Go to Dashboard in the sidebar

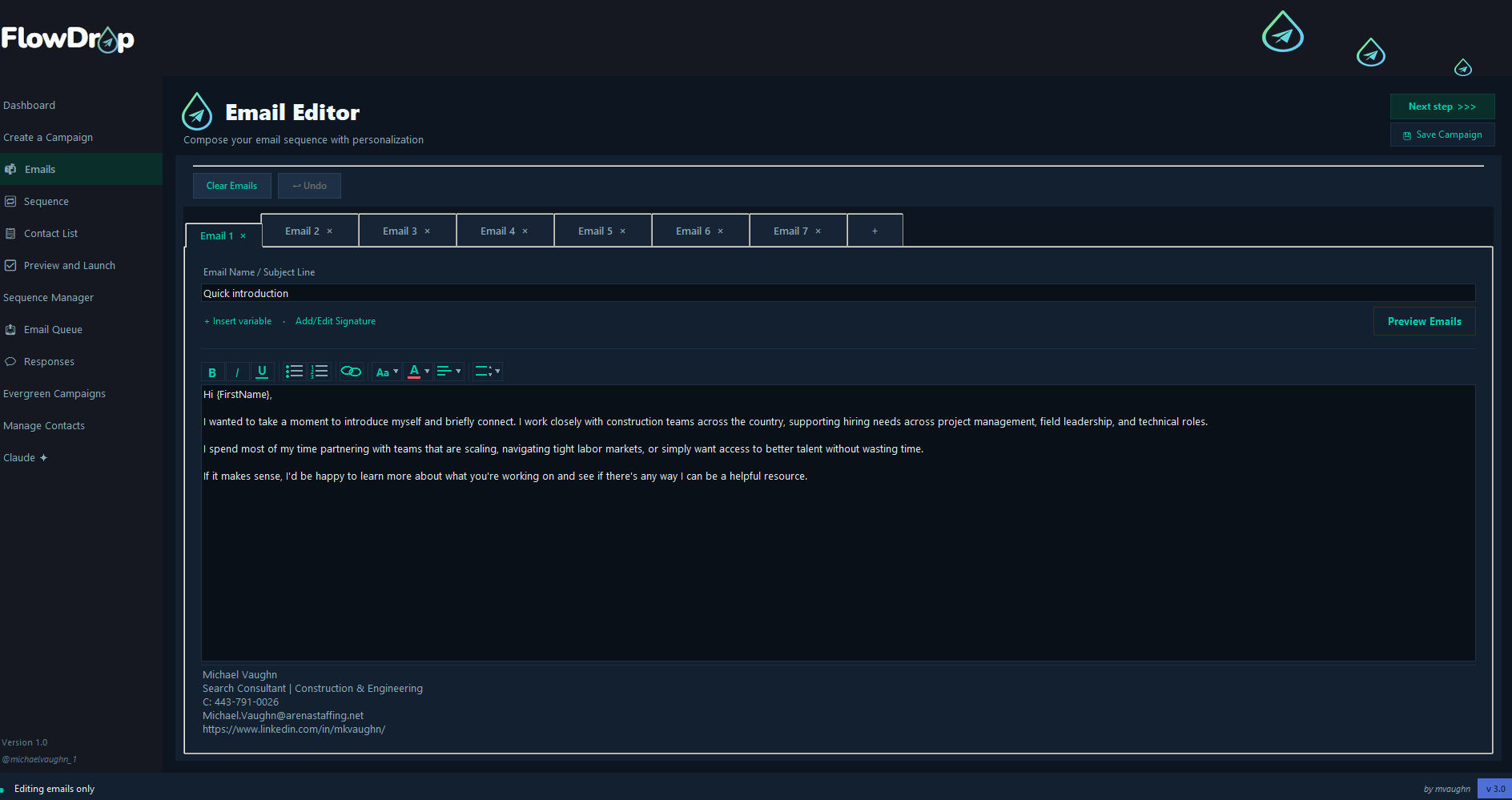coord(30,105)
